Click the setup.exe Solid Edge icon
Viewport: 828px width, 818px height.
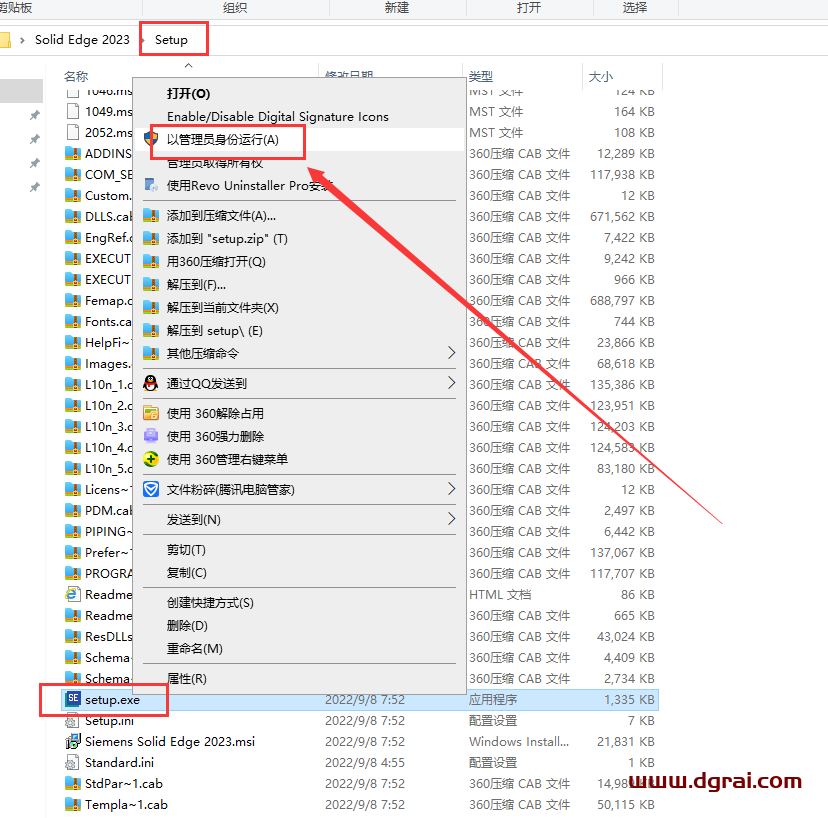point(73,699)
